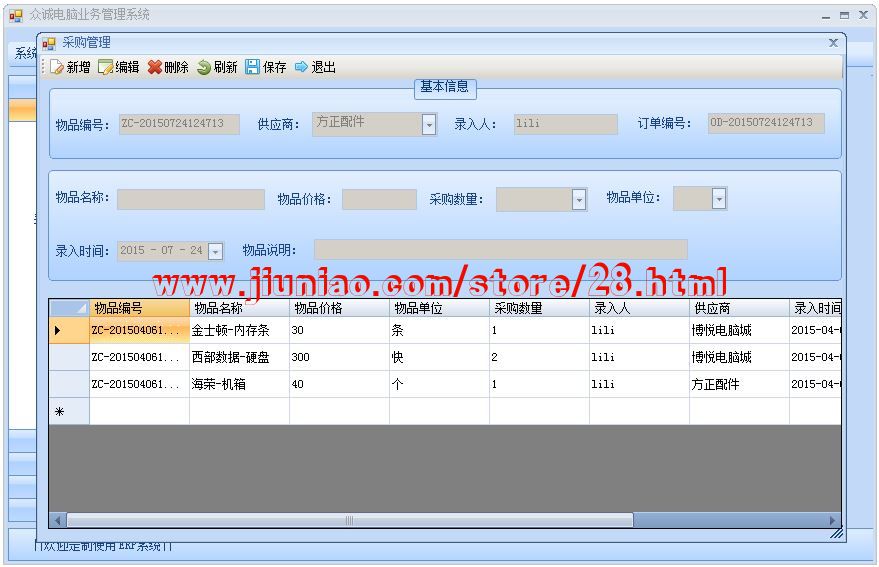The image size is (879, 567).
Task: Click the price cell showing 40
Action: pyautogui.click(x=339, y=384)
